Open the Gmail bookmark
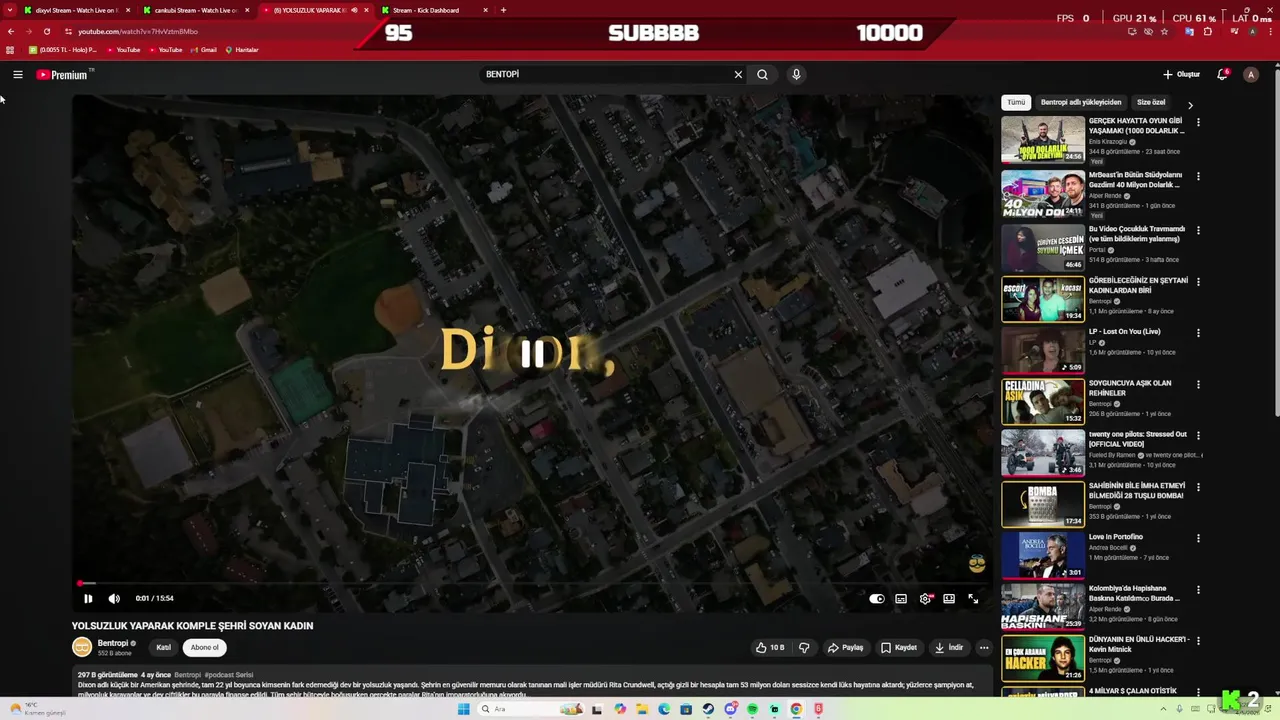Viewport: 1280px width, 720px height. [204, 50]
